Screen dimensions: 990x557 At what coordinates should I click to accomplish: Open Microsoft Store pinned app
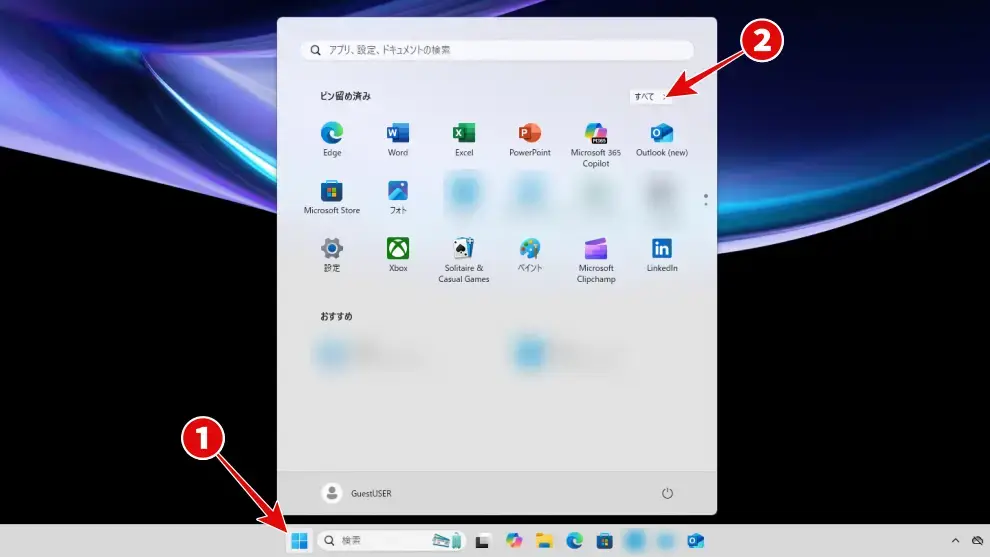(331, 197)
